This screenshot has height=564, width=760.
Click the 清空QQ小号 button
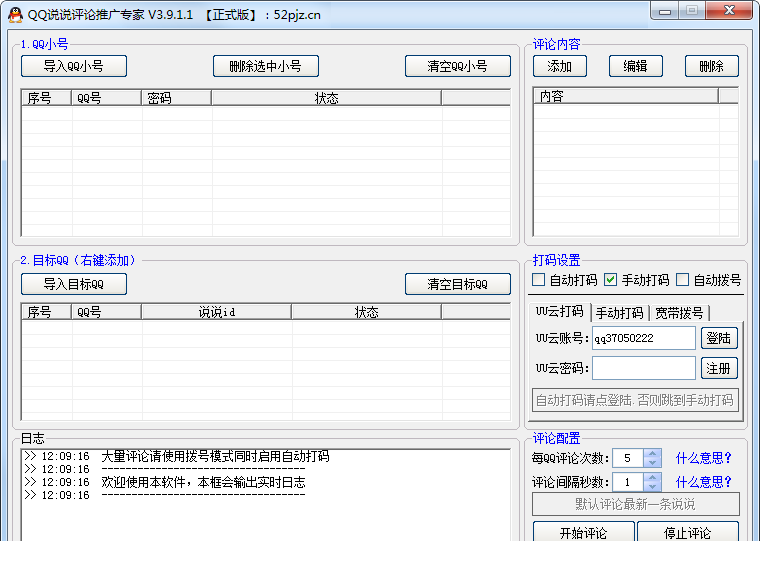coord(458,66)
